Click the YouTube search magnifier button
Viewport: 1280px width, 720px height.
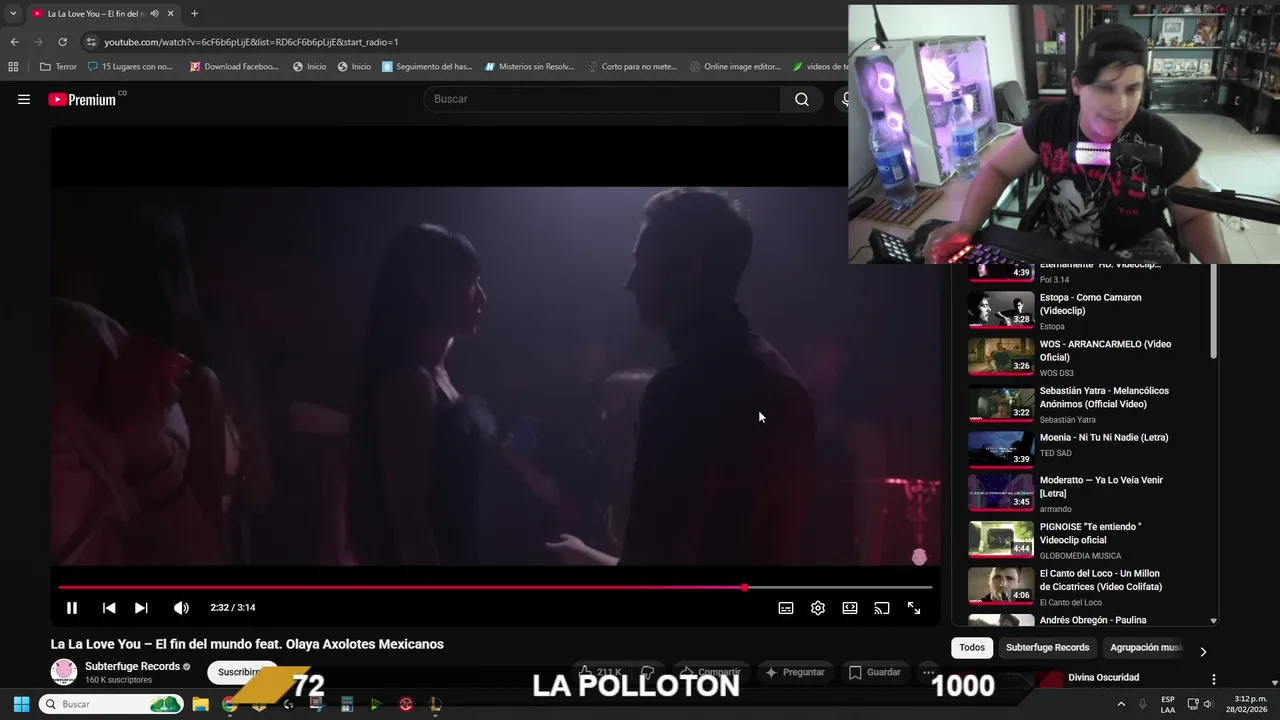click(802, 99)
